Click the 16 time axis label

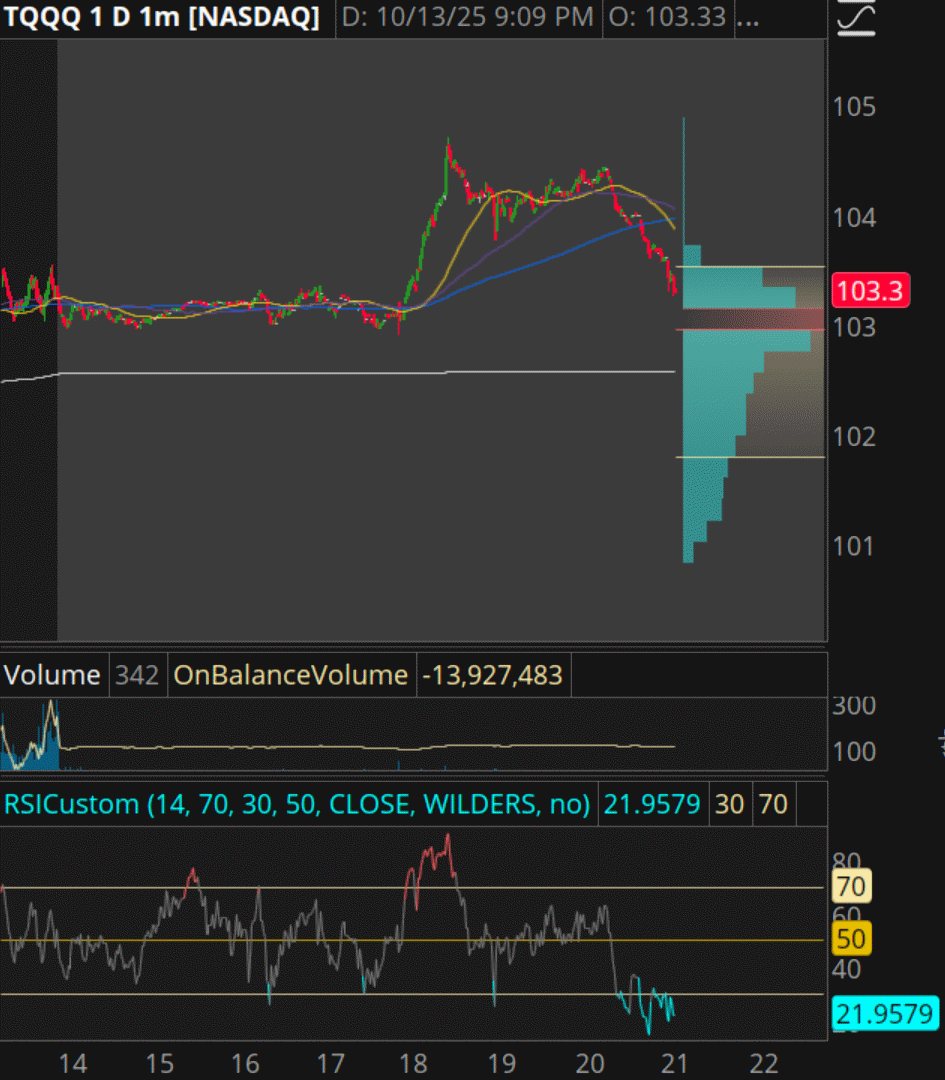[245, 1063]
